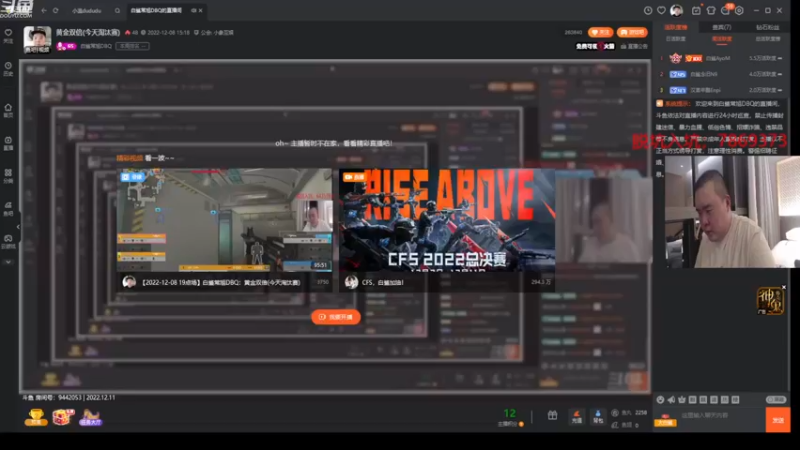Close the current live room tab
This screenshot has height=450, width=800.
(201, 10)
